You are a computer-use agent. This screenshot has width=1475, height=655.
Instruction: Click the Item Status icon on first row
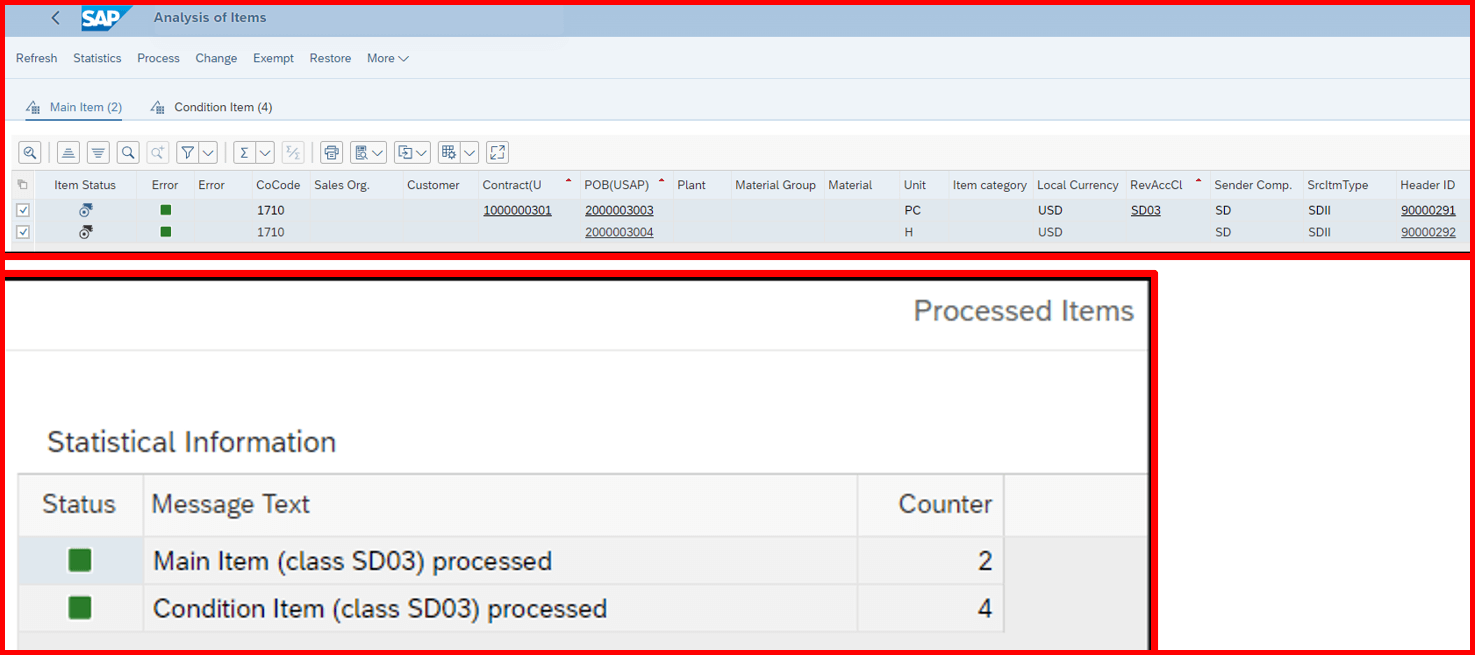click(x=85, y=210)
